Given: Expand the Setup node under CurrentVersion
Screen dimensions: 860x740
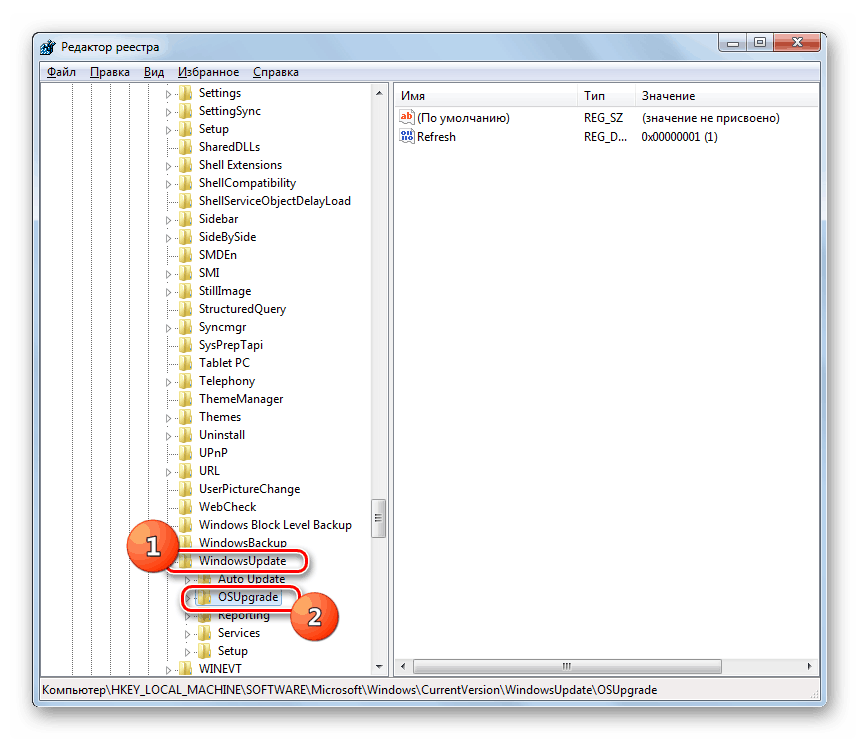Looking at the screenshot, I should click(168, 130).
